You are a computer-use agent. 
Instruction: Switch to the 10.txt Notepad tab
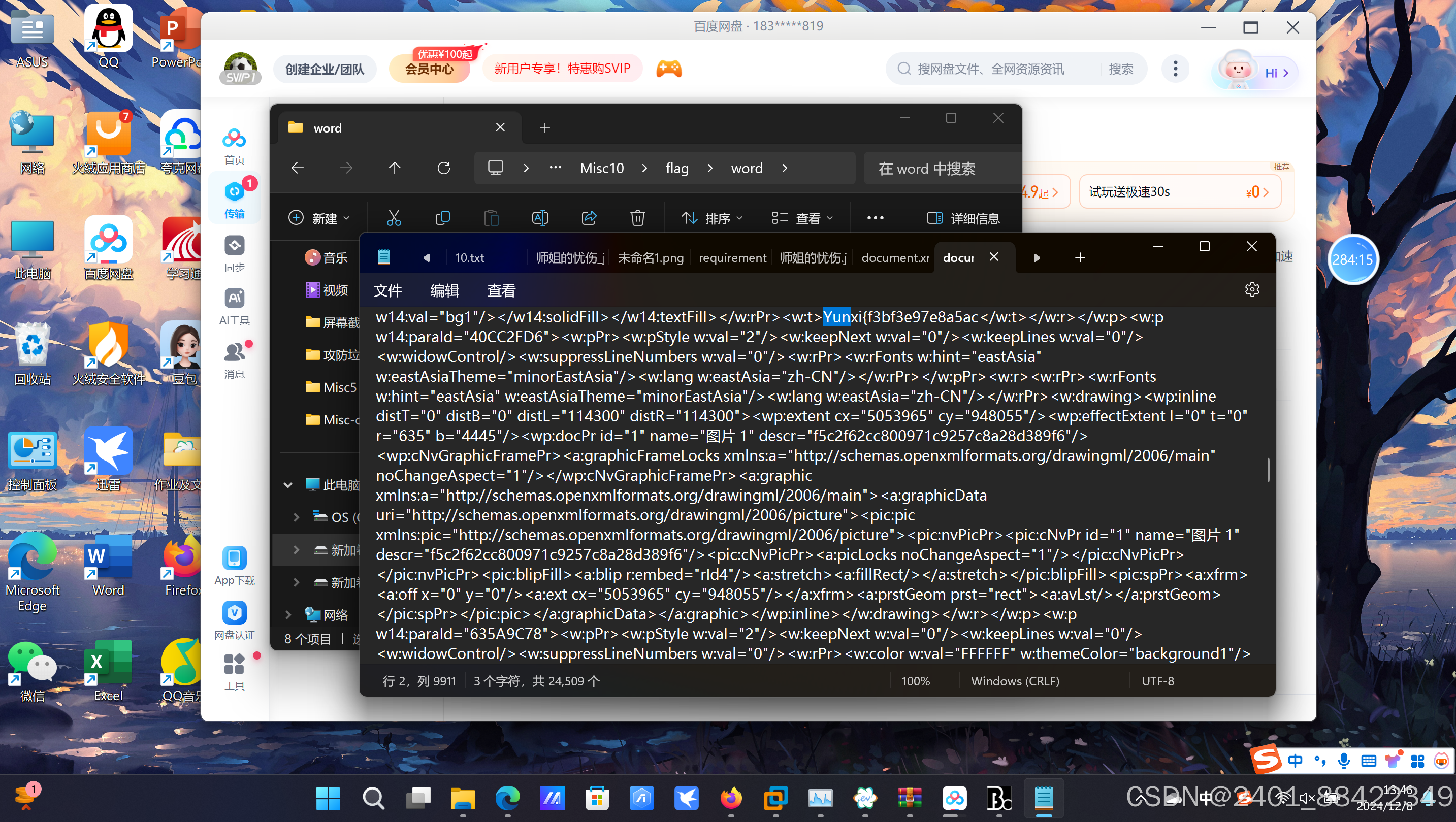click(x=470, y=257)
